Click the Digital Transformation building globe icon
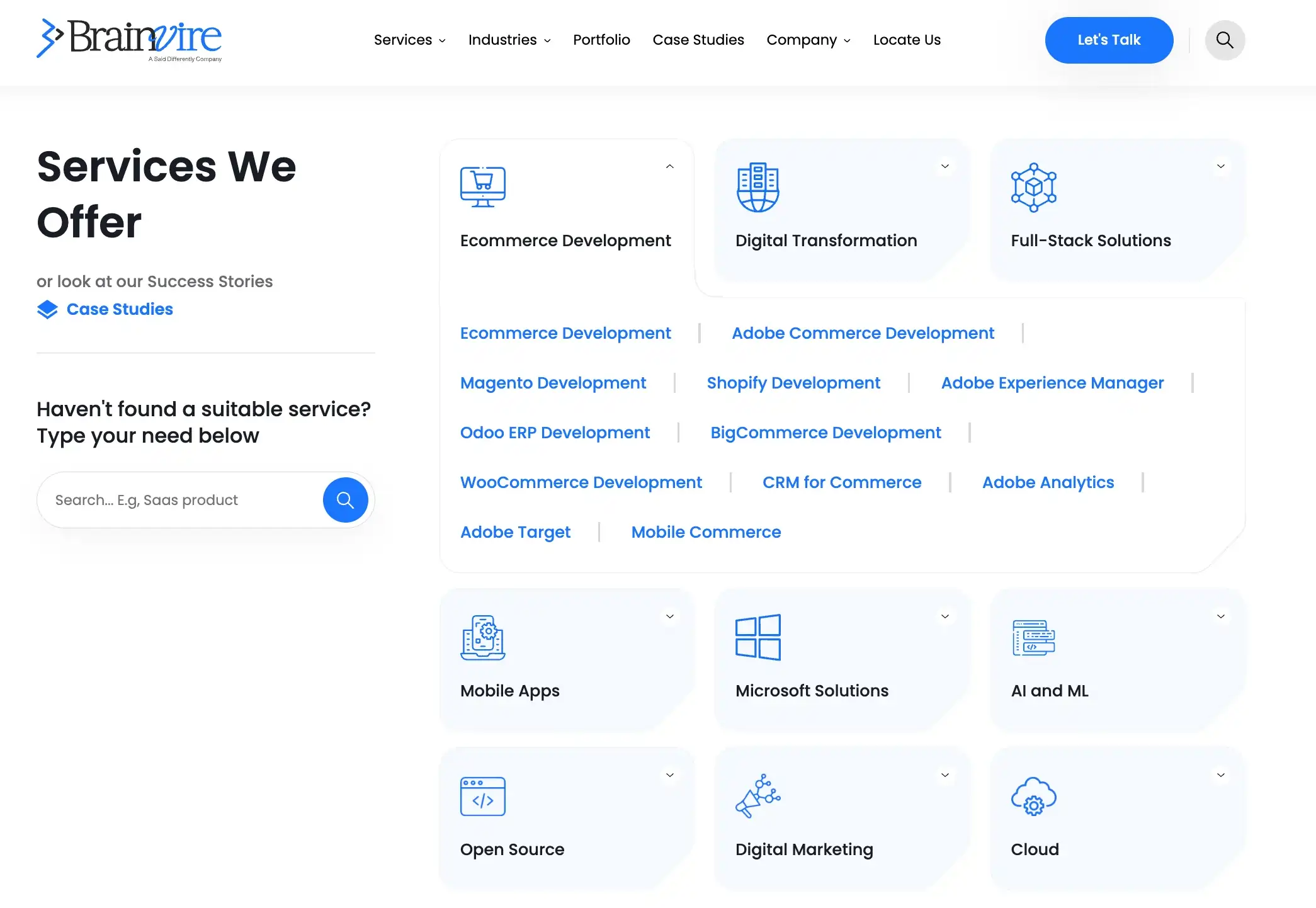Viewport: 1316px width, 908px height. 758,187
